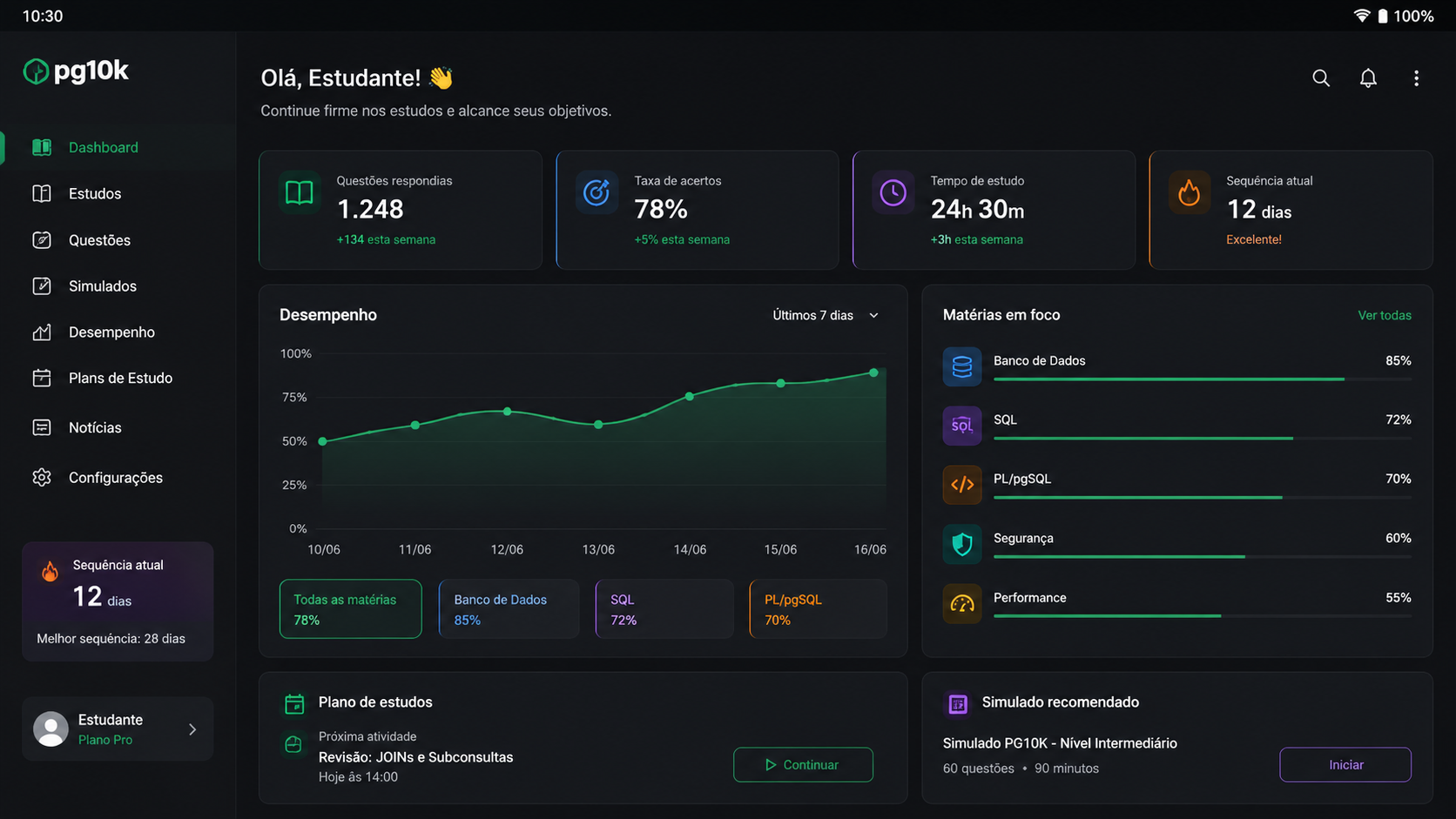Expand the Estudante profile chevron
This screenshot has height=819, width=1456.
coord(192,729)
